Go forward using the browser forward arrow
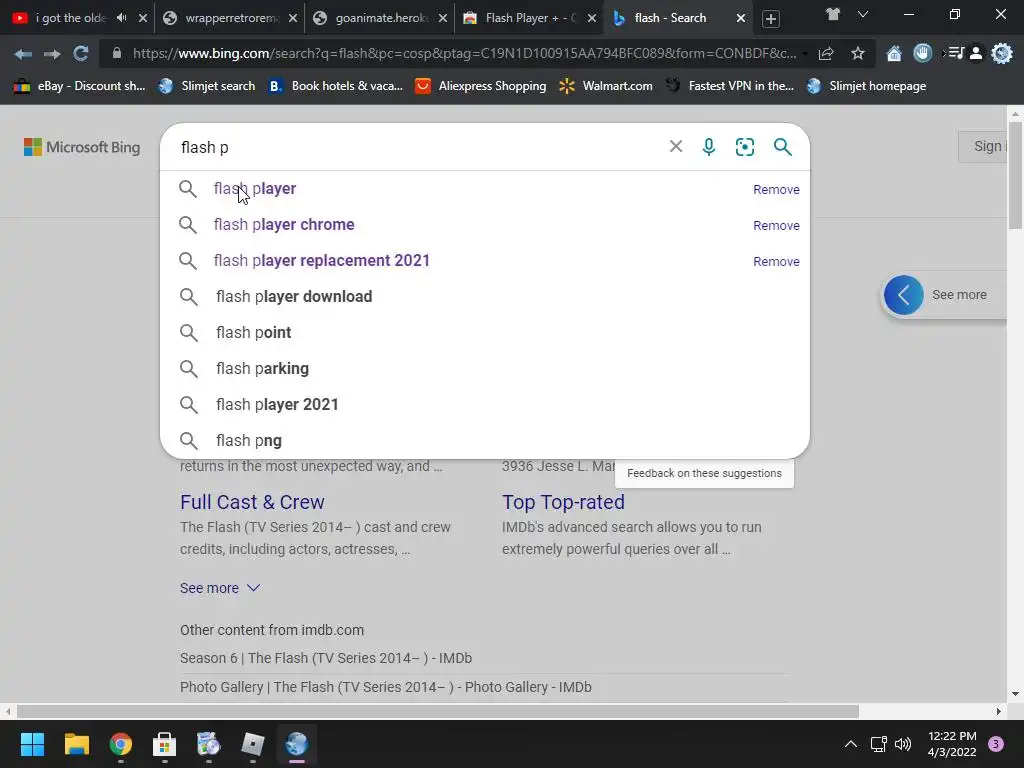This screenshot has height=768, width=1024. (52, 54)
